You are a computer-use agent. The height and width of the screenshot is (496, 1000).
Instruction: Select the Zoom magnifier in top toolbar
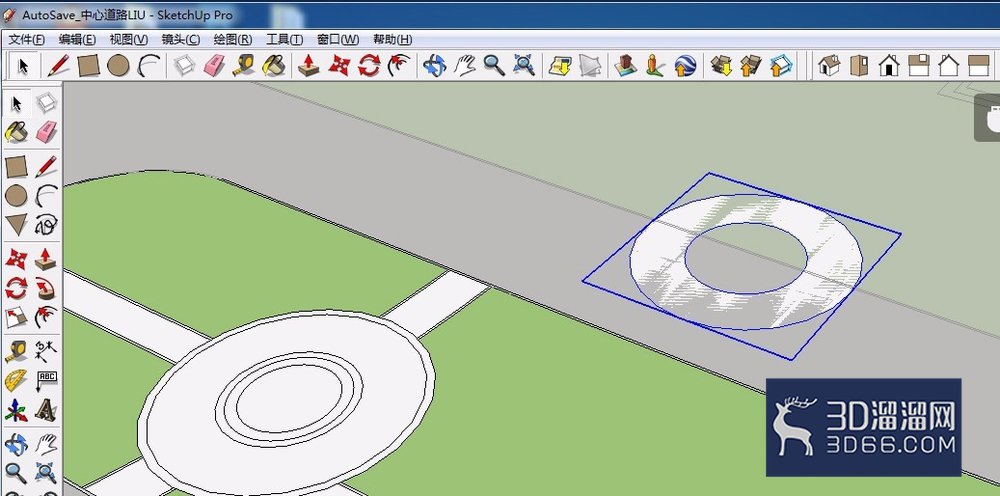(494, 65)
